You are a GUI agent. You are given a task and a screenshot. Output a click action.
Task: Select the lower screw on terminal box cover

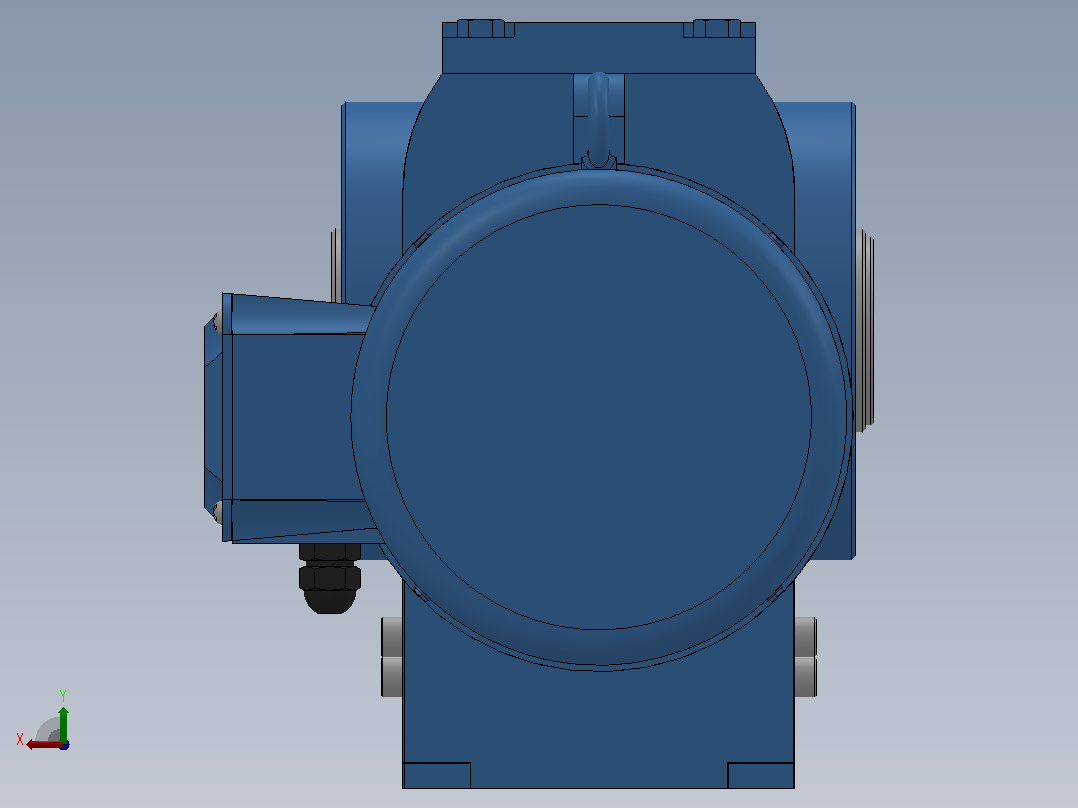pyautogui.click(x=217, y=511)
